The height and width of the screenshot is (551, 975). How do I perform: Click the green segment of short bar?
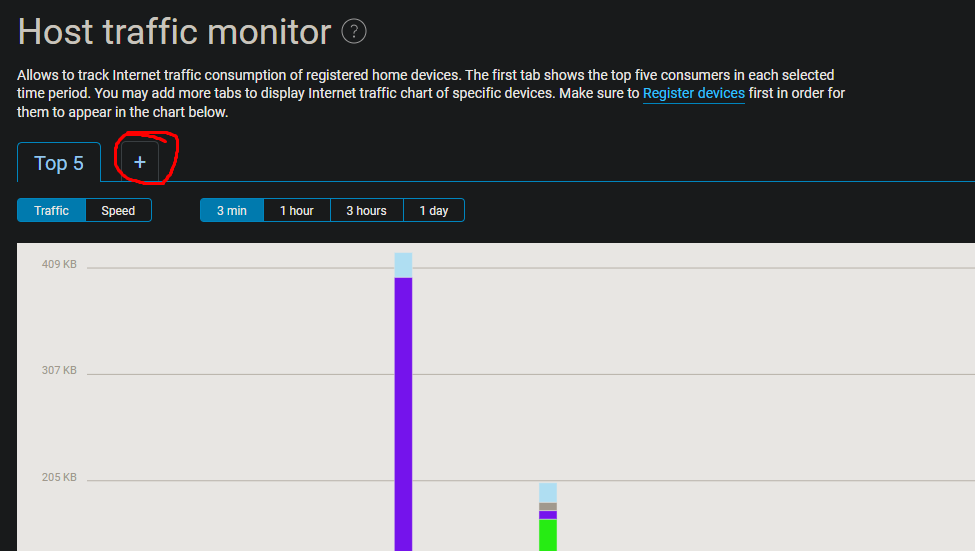point(548,535)
